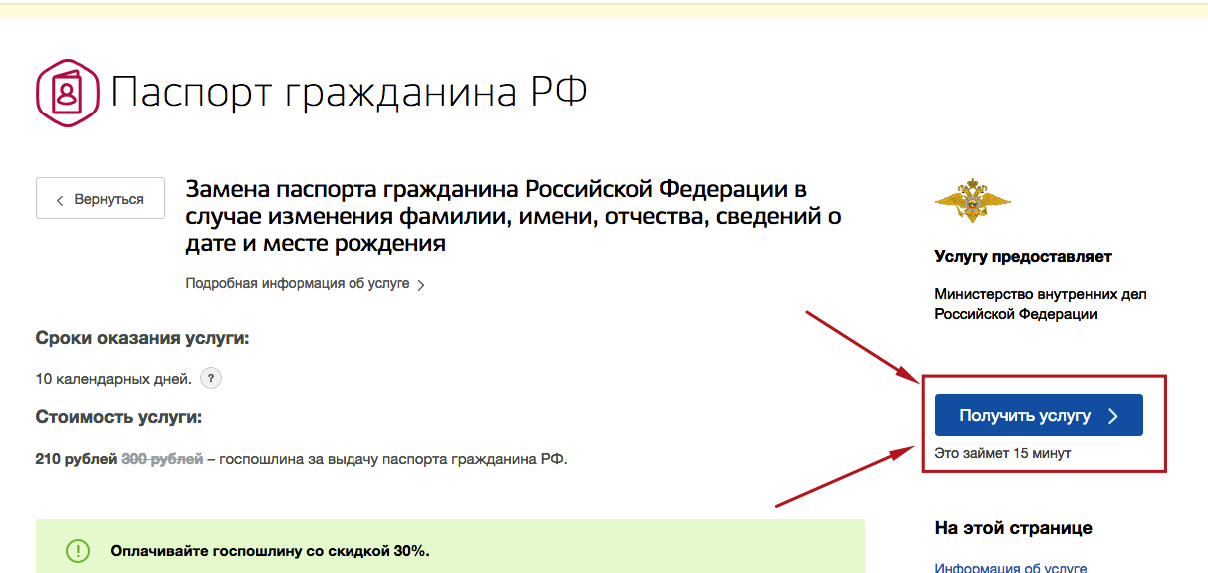Click the На этой странице heading
Screen dimensions: 1208x573
point(1013,528)
